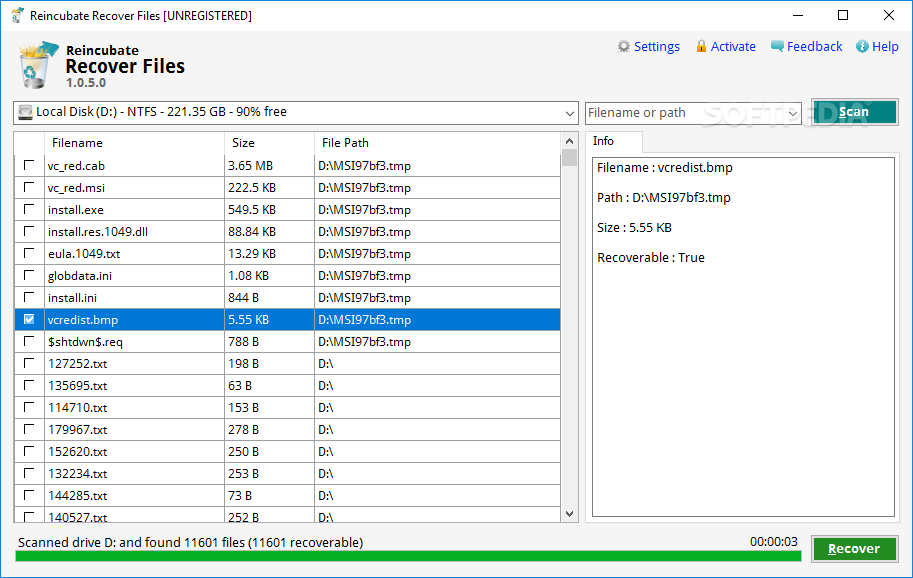
Task: Click the Recover button
Action: click(854, 548)
